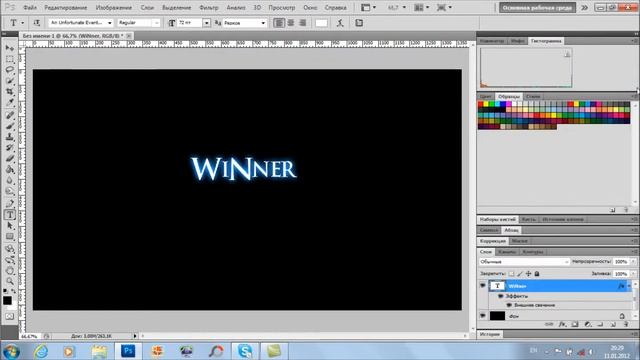Select the Pen tool
Screen dimensions: 640x360
point(10,203)
